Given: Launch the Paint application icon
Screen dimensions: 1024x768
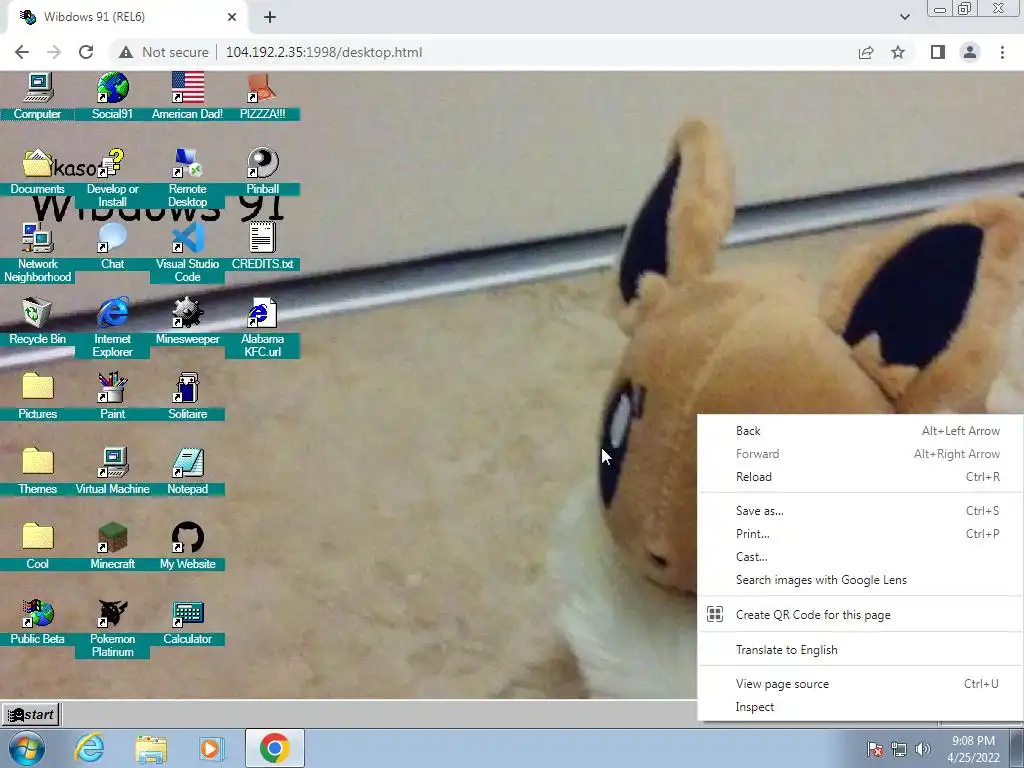Looking at the screenshot, I should [x=112, y=388].
